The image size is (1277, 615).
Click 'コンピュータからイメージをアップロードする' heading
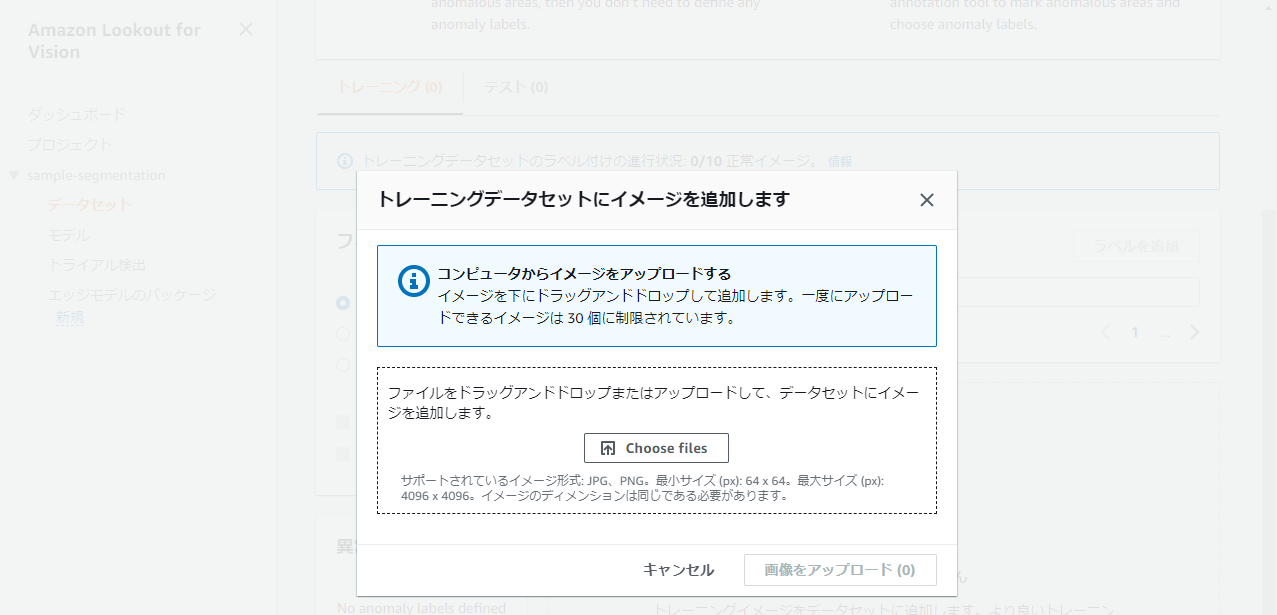click(x=584, y=274)
